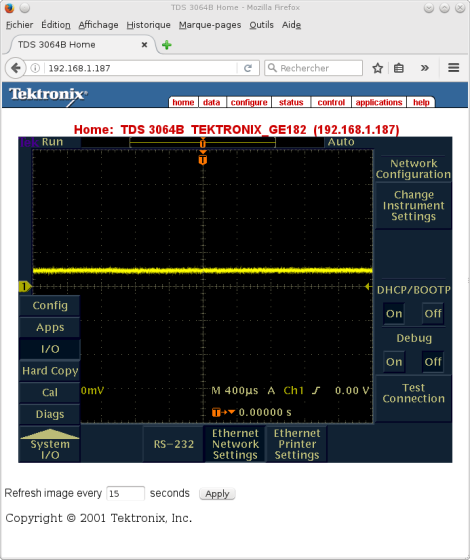Image resolution: width=470 pixels, height=560 pixels.
Task: Click the address bar showing 192.168.1.187
Action: tap(141, 68)
